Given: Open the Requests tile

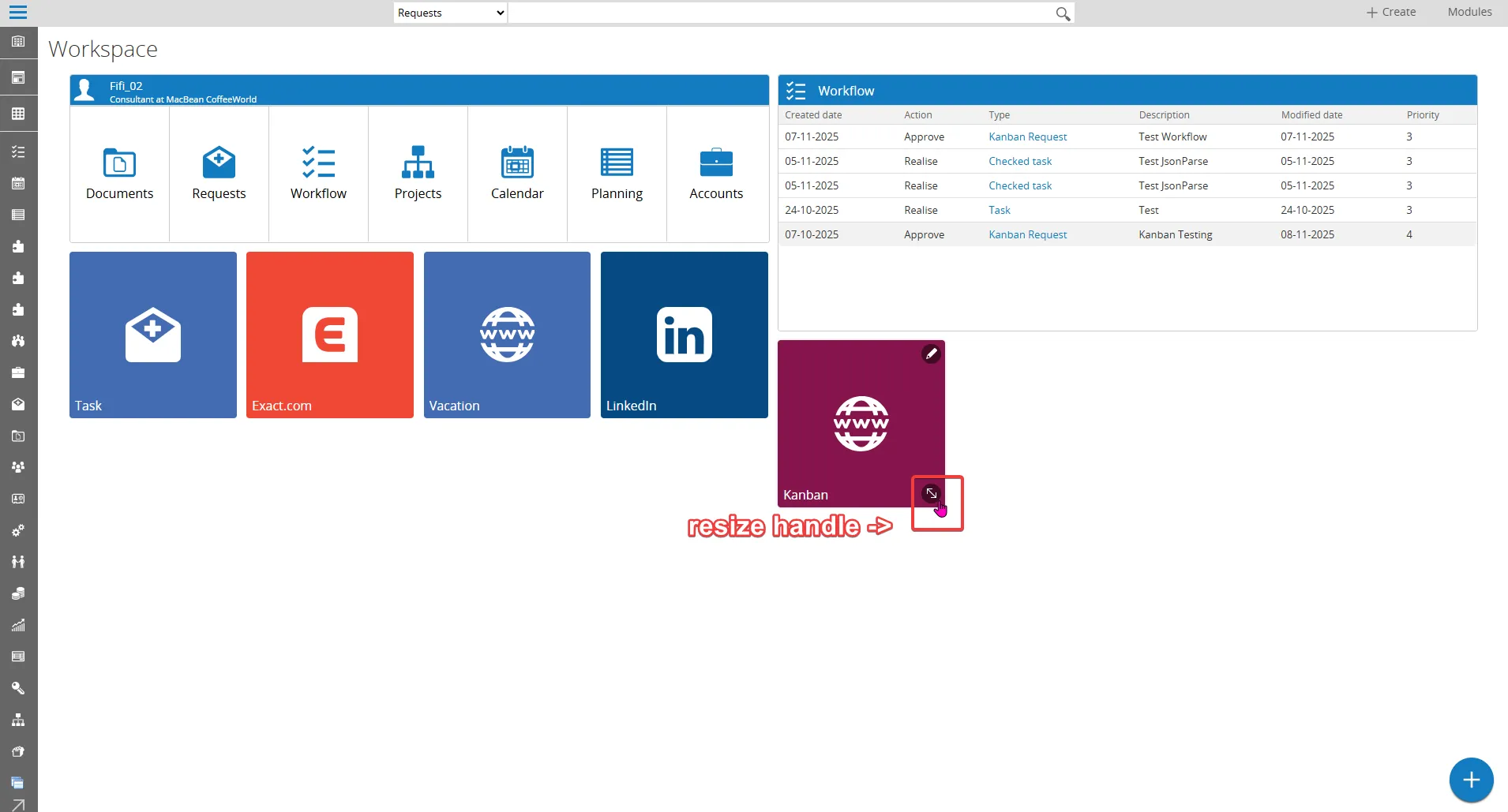Looking at the screenshot, I should coord(219,174).
